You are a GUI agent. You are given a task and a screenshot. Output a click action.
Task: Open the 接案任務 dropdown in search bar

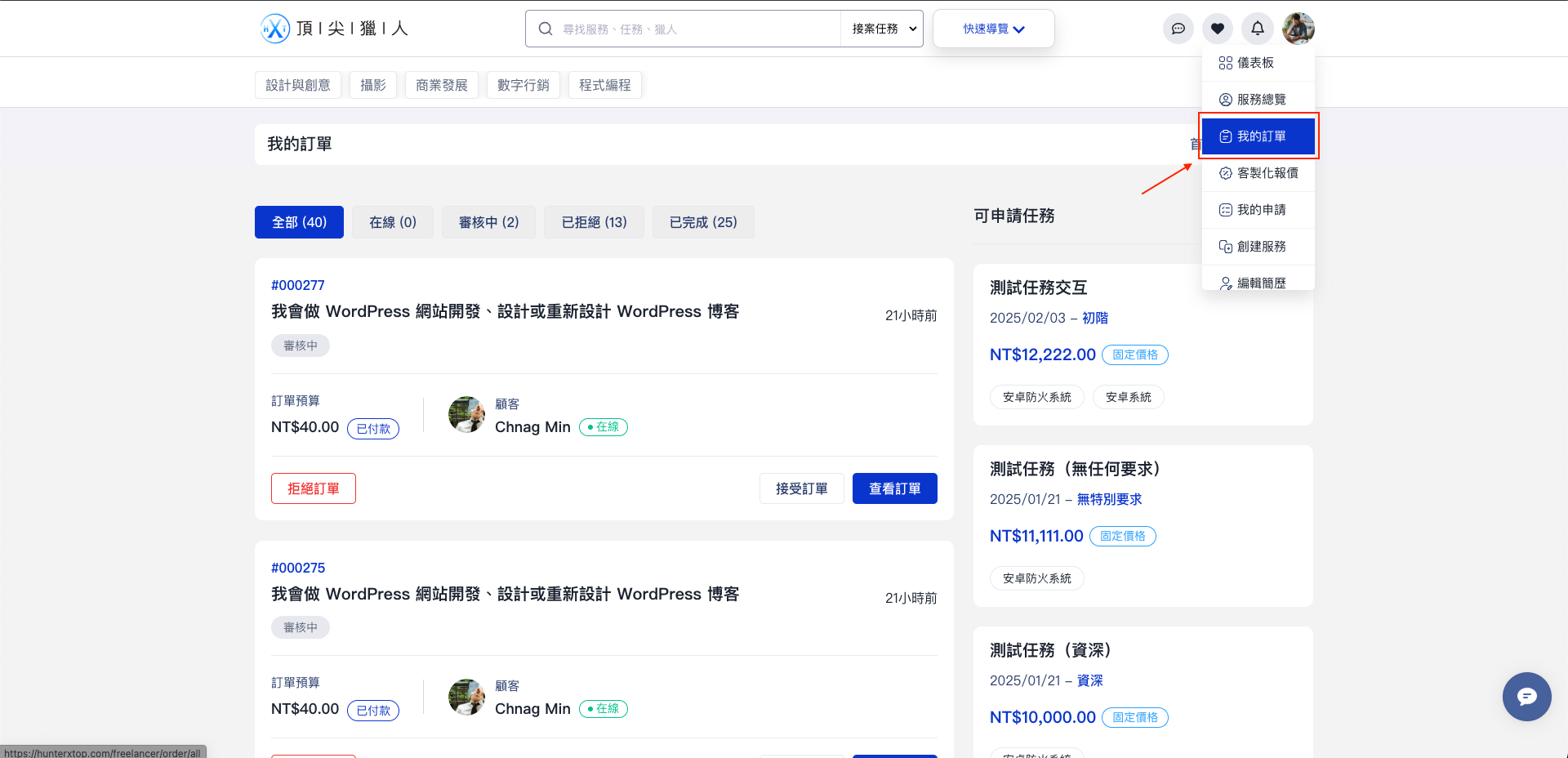[881, 28]
